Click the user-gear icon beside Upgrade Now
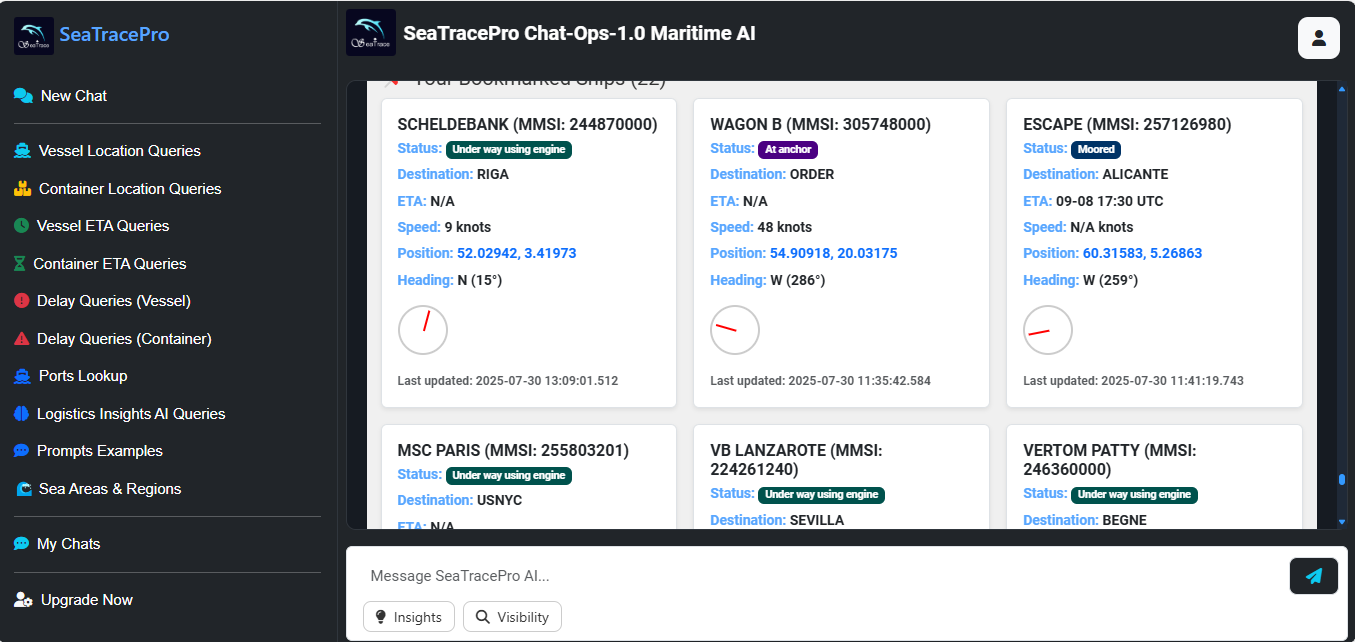The width and height of the screenshot is (1355, 642). pos(24,600)
